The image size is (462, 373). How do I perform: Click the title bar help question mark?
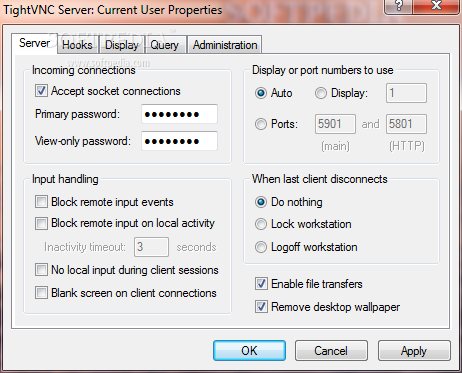(399, 6)
